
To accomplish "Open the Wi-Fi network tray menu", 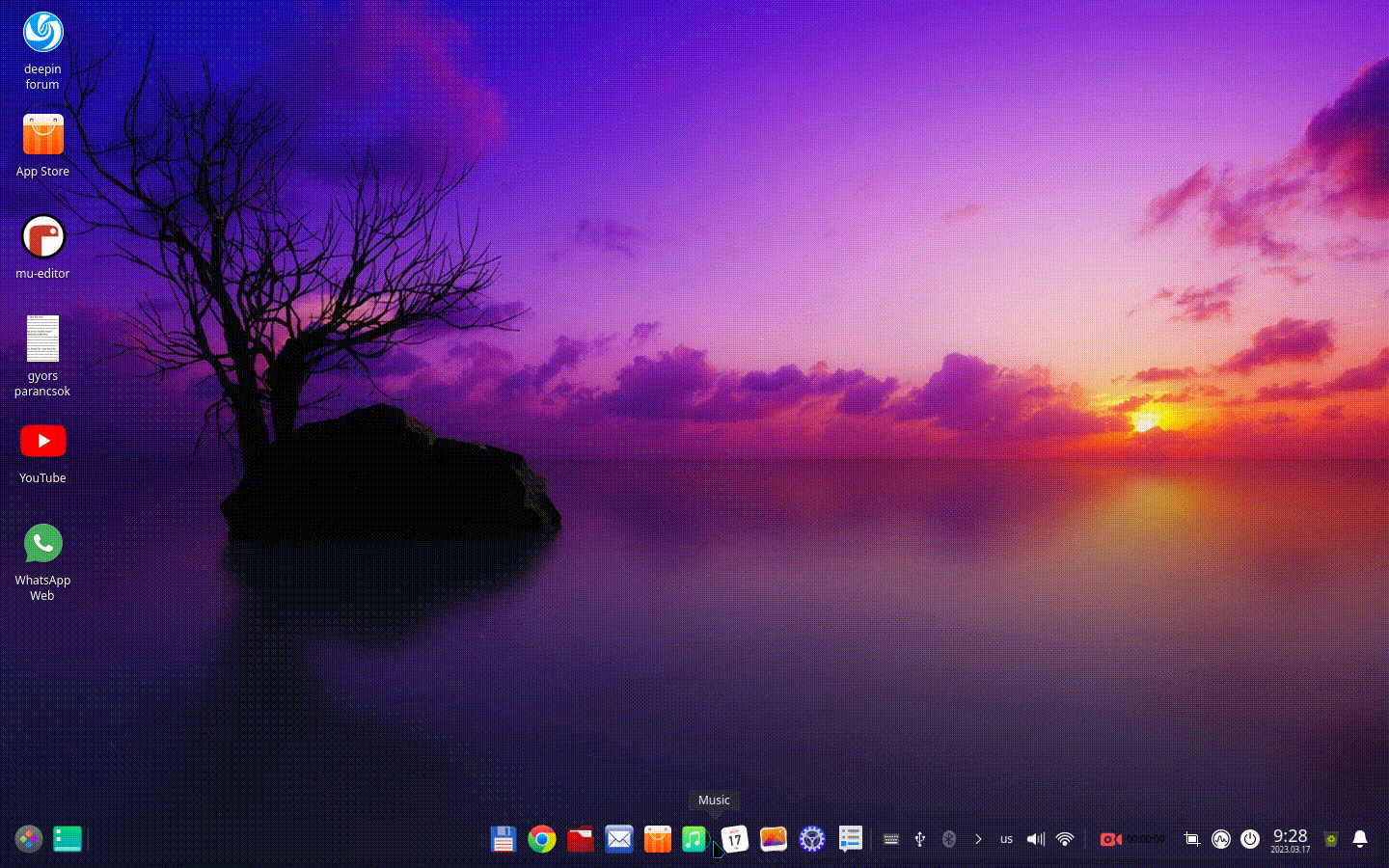I will tap(1065, 839).
